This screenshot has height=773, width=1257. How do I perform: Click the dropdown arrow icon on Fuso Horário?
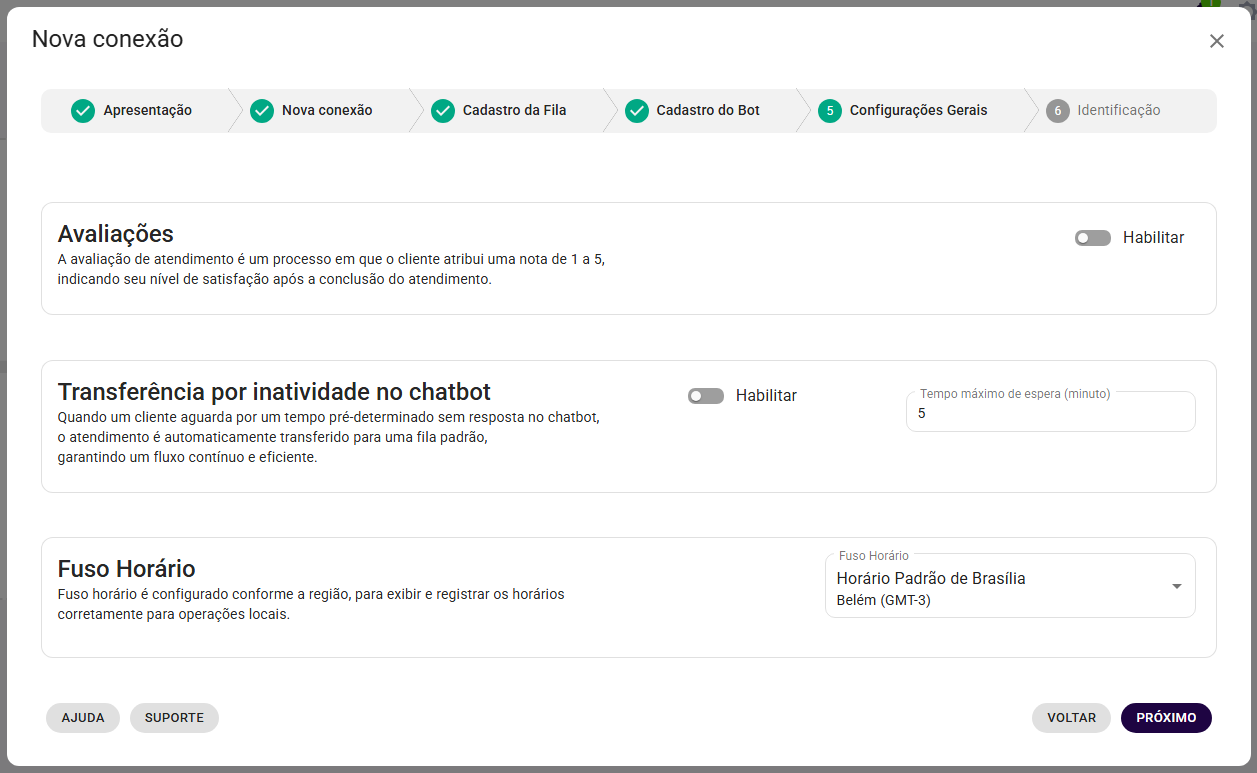(x=1177, y=585)
